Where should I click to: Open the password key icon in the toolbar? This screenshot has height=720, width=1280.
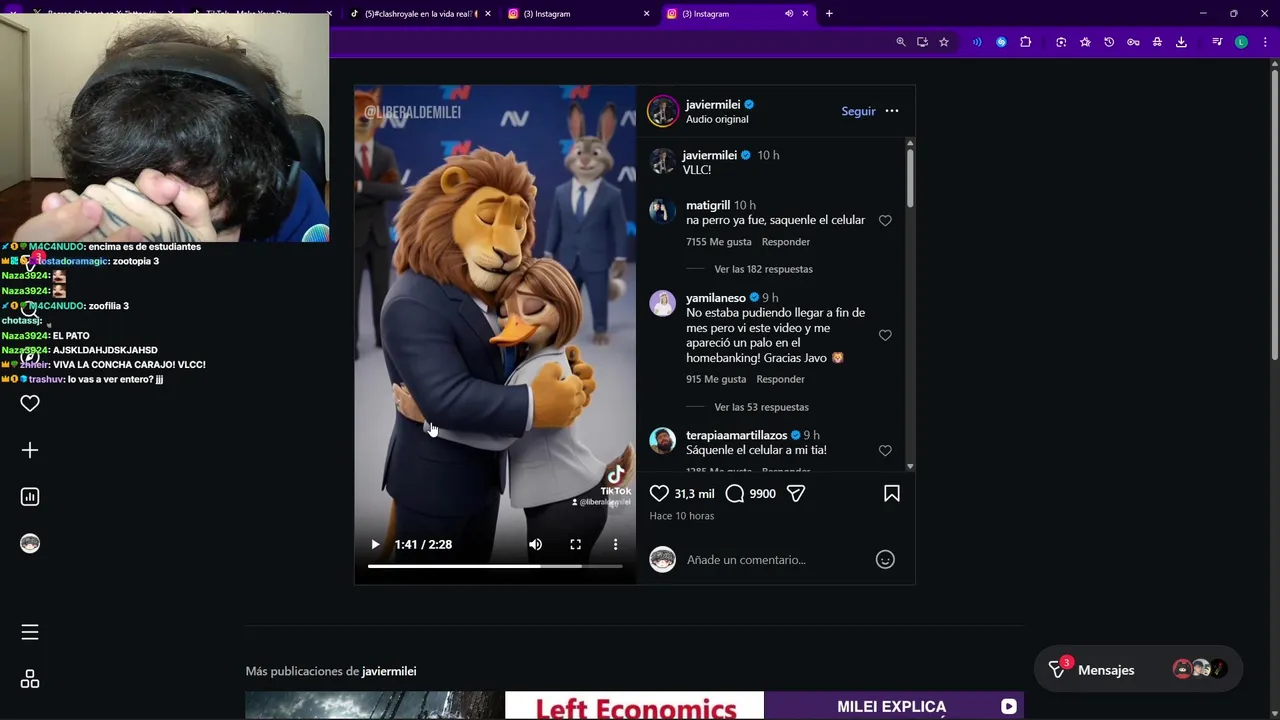coord(1133,42)
